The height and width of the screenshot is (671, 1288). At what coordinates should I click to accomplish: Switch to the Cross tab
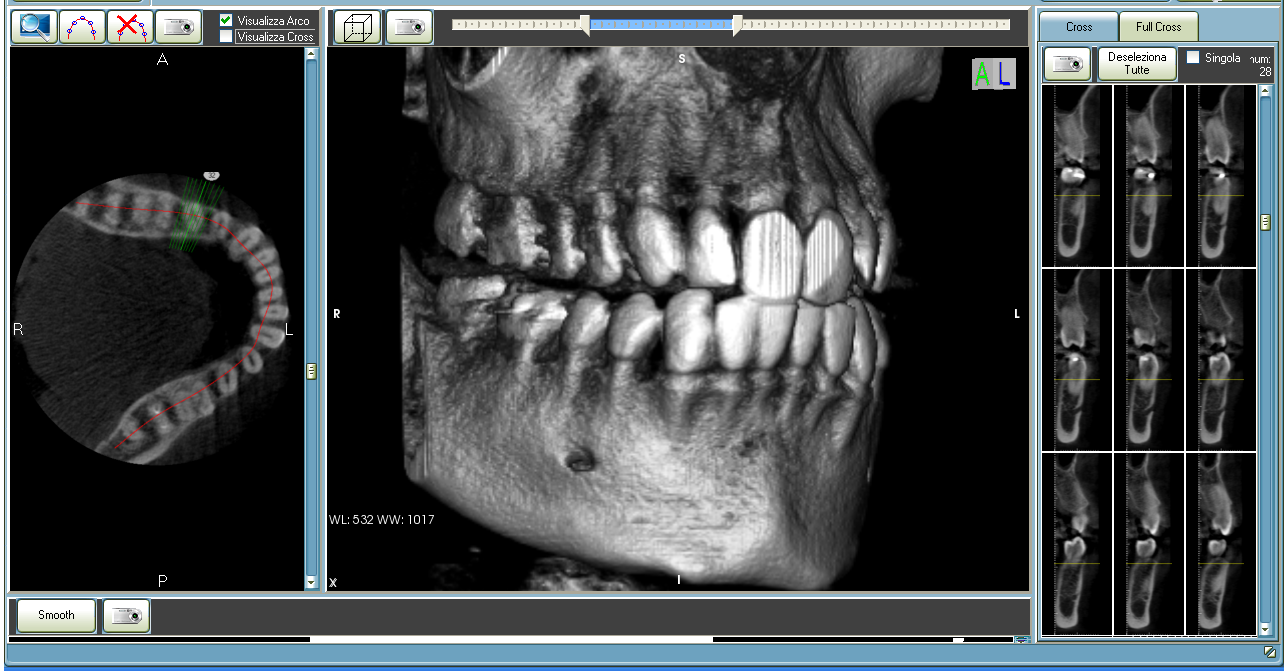[x=1078, y=27]
